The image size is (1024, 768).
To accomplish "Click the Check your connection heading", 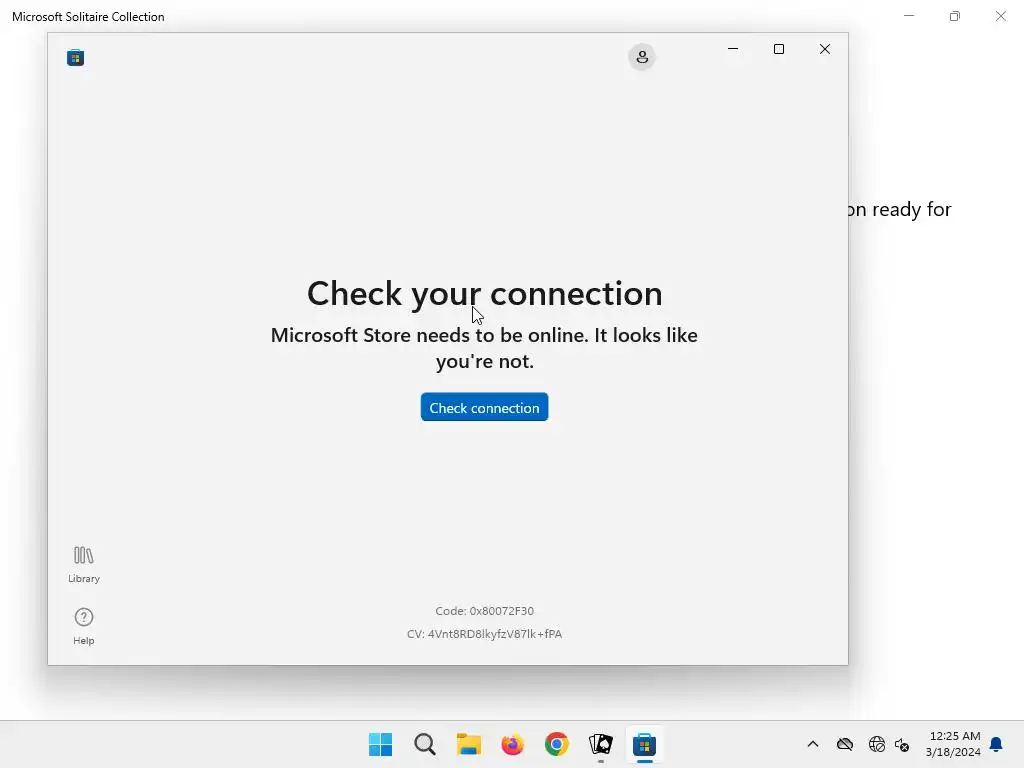I will tap(485, 293).
